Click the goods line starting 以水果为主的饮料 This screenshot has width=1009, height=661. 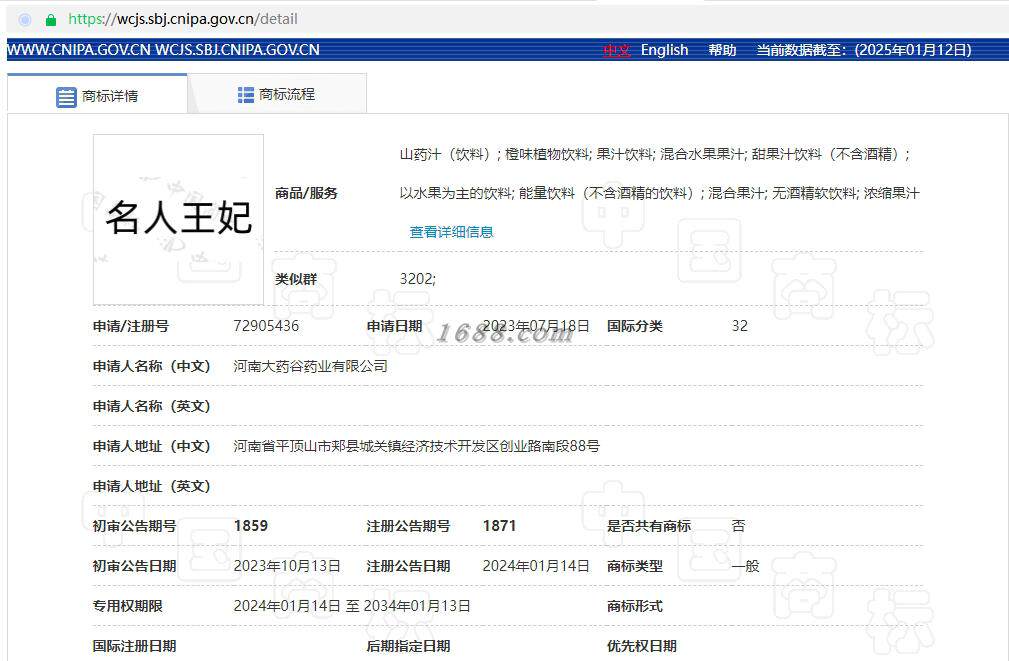click(x=660, y=193)
